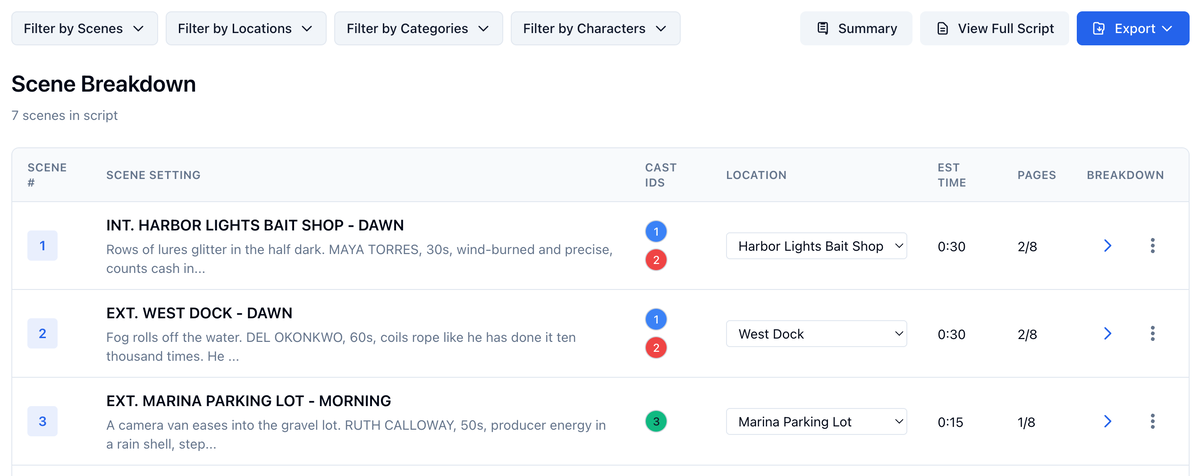Open Marina Parking Lot location dropdown
Viewport: 1200px width, 476px height.
click(816, 422)
